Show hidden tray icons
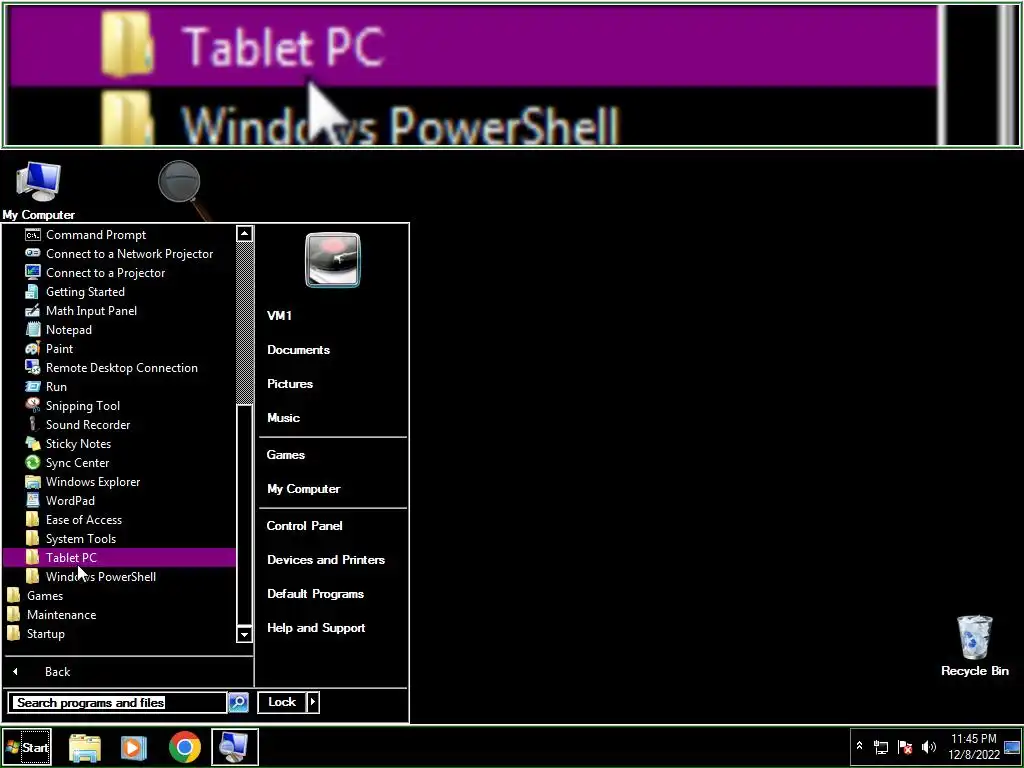The width and height of the screenshot is (1024, 768). [859, 746]
